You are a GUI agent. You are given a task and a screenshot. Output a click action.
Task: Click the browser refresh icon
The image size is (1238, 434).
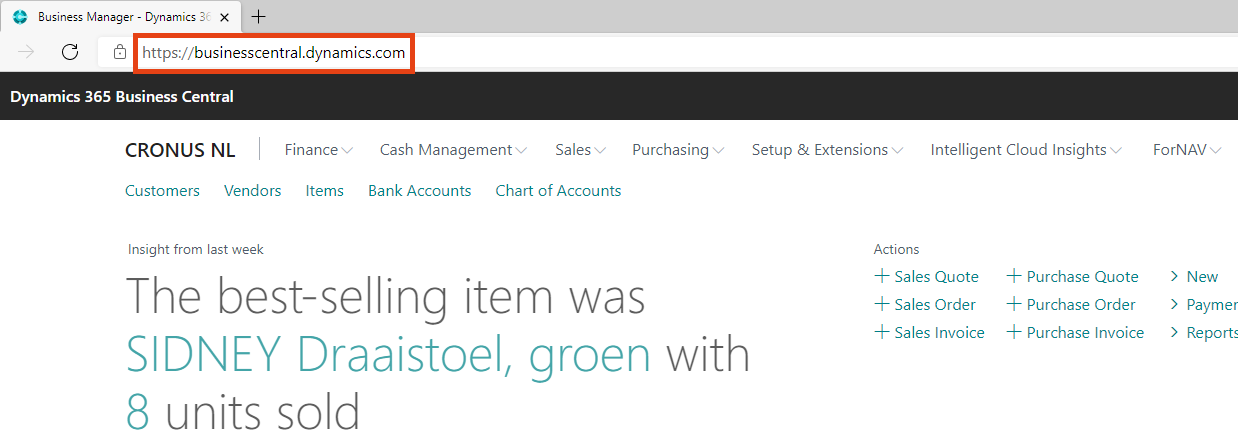coord(70,52)
